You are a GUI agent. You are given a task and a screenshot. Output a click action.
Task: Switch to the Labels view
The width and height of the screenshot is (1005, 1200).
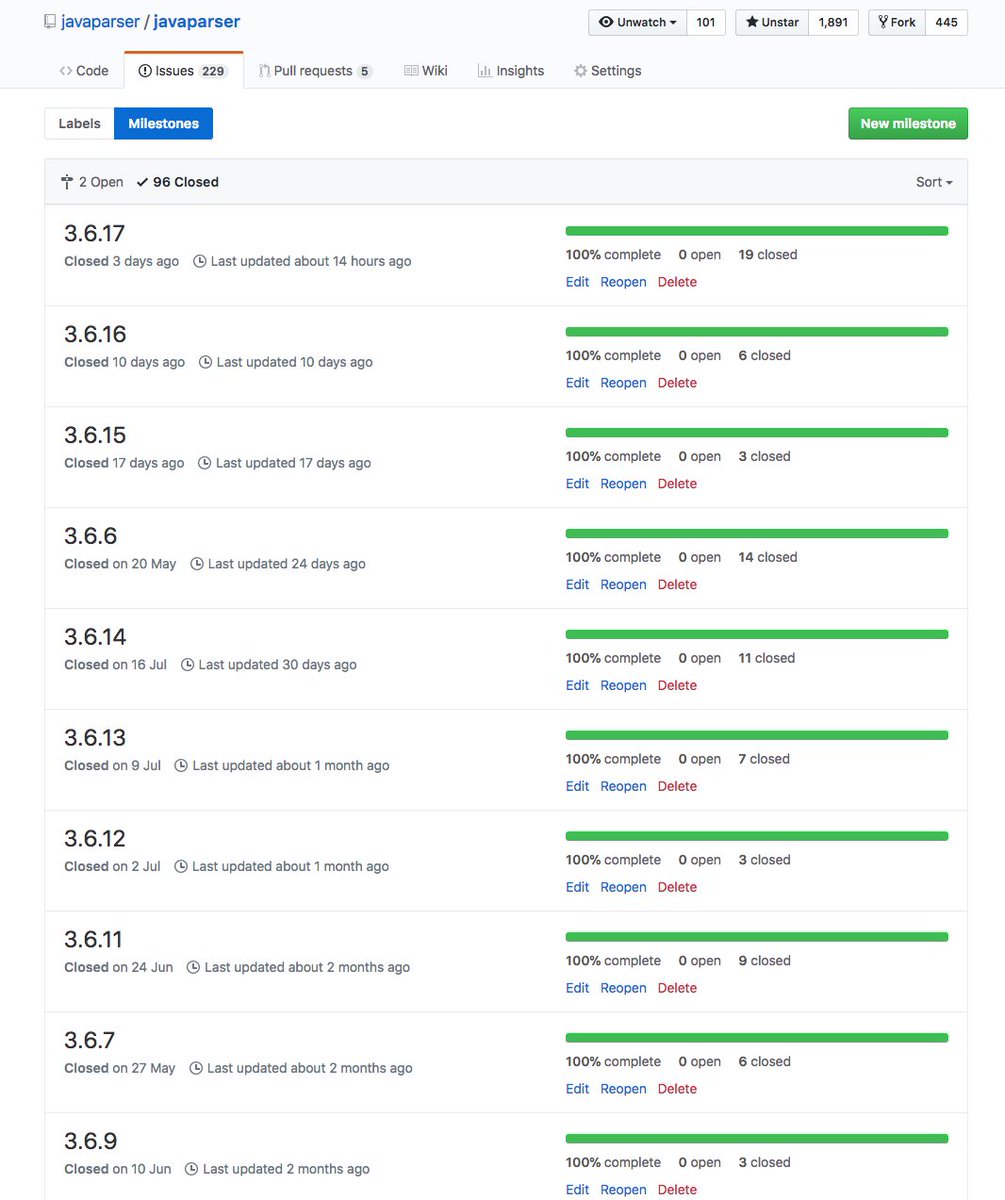[80, 124]
